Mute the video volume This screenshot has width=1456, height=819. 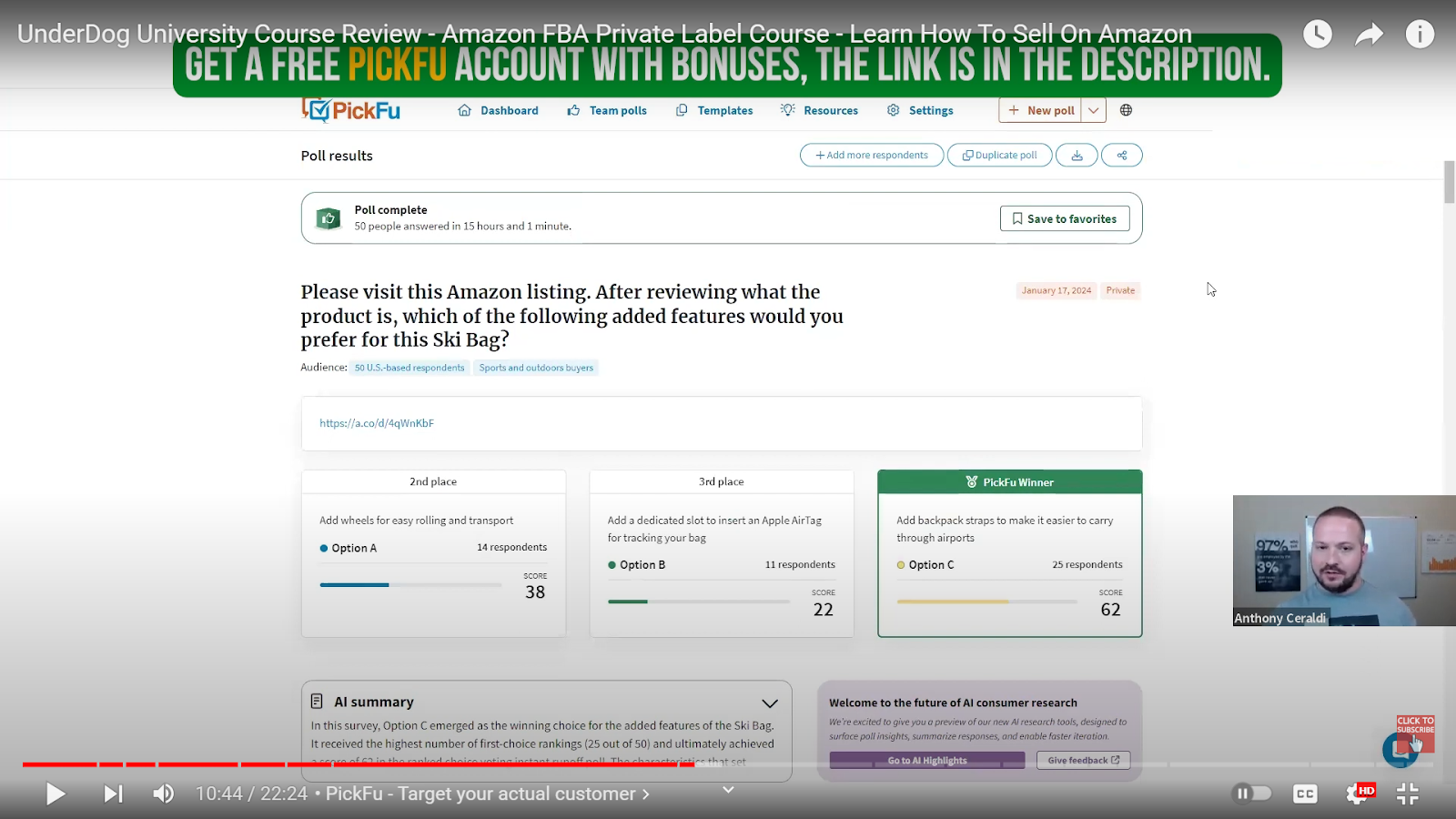(x=164, y=794)
